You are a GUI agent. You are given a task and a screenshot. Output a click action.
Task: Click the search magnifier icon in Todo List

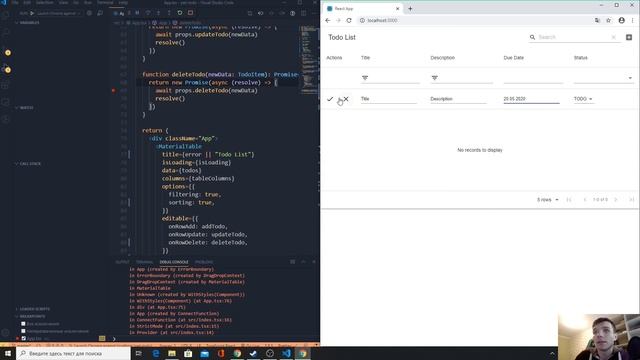[532, 37]
